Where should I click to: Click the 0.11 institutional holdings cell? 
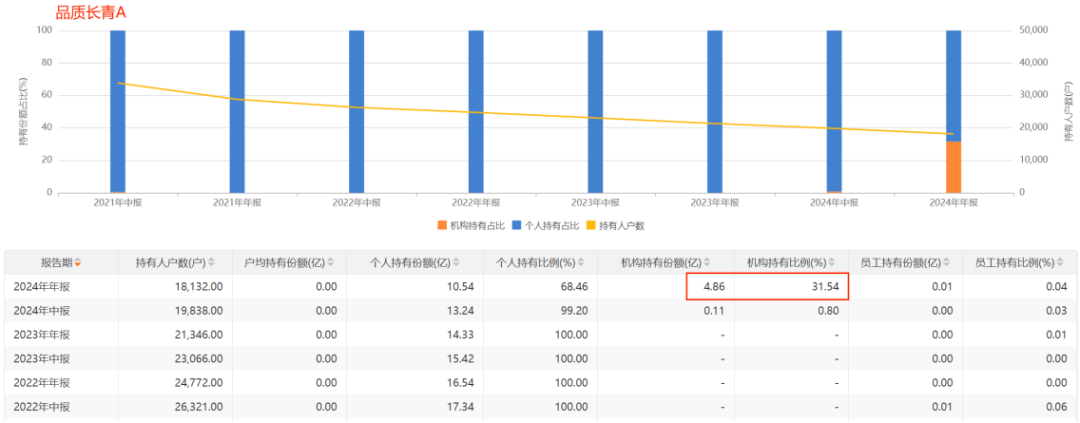(x=712, y=310)
